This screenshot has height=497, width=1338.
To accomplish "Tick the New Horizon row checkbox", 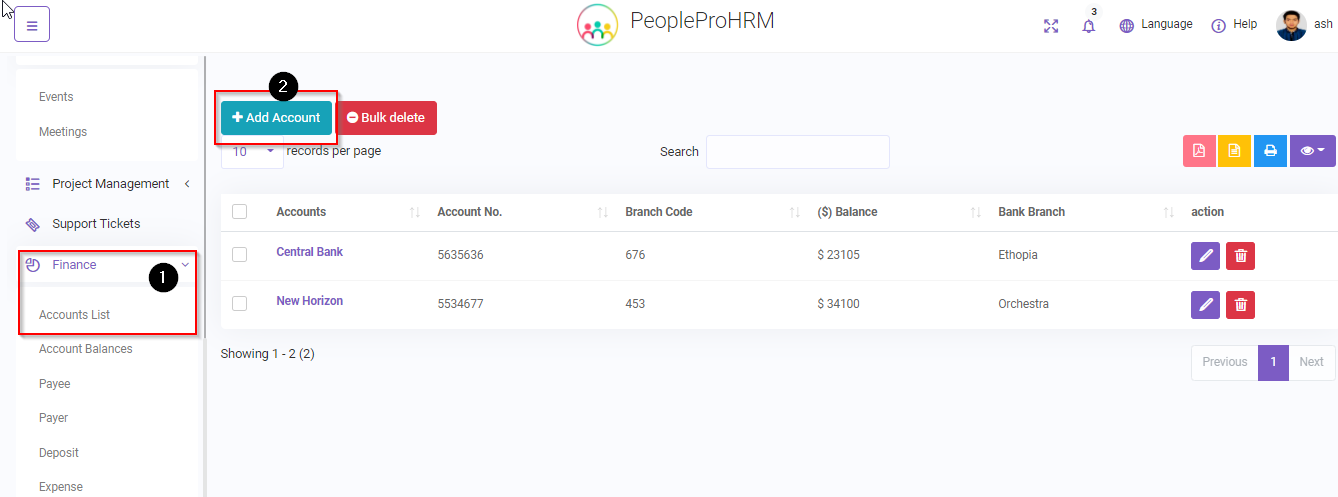I will click(x=239, y=304).
